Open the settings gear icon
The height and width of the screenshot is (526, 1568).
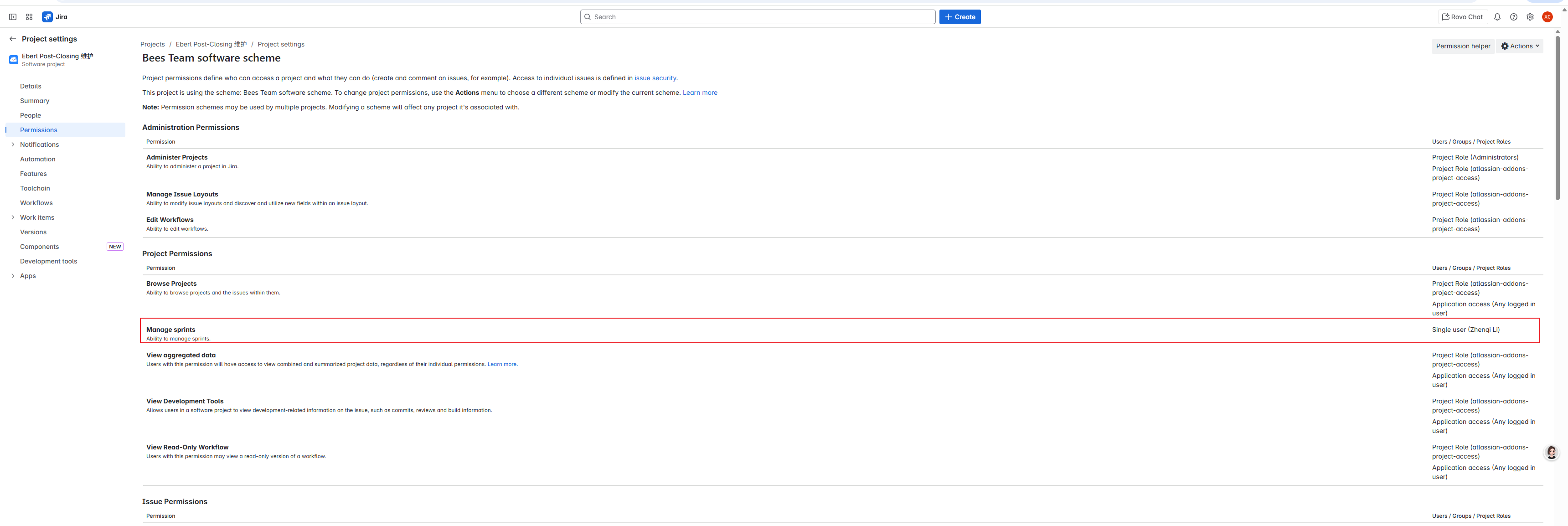click(1530, 17)
